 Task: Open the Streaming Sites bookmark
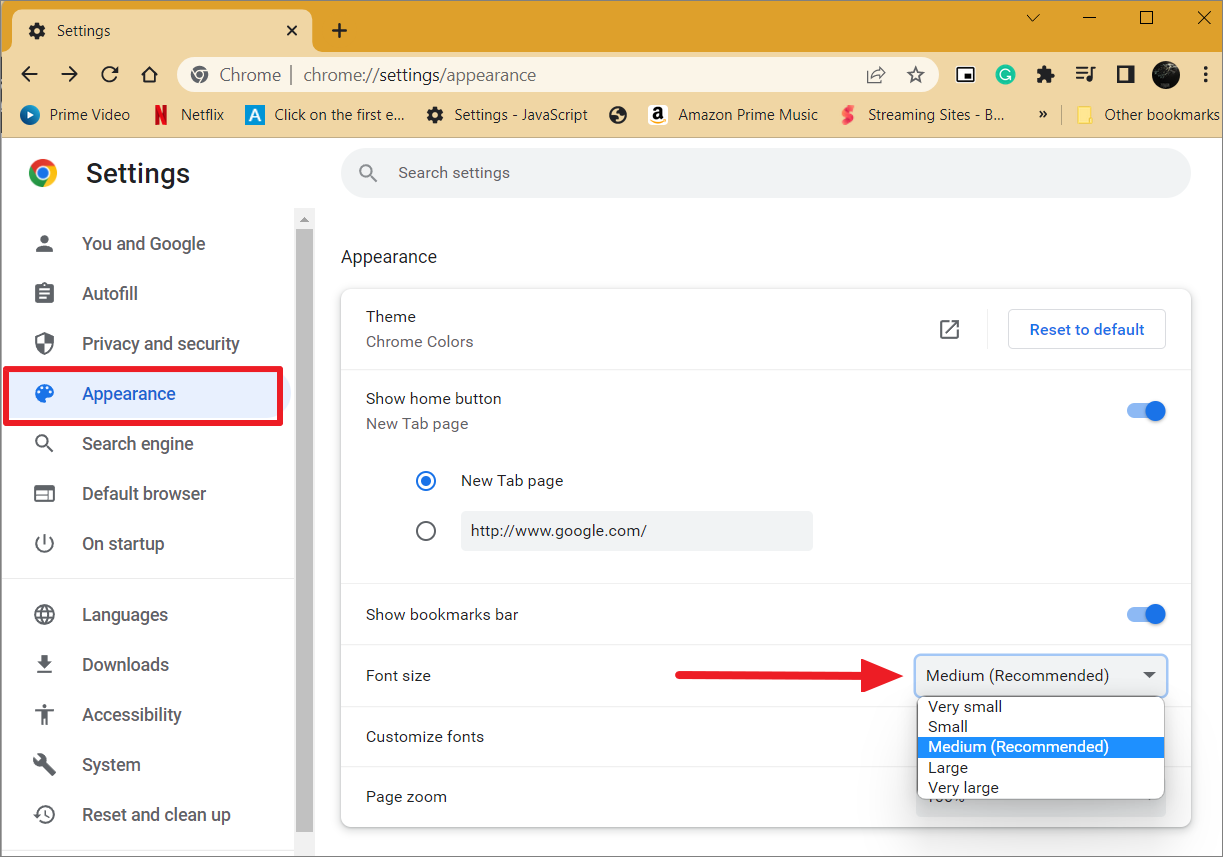[922, 115]
